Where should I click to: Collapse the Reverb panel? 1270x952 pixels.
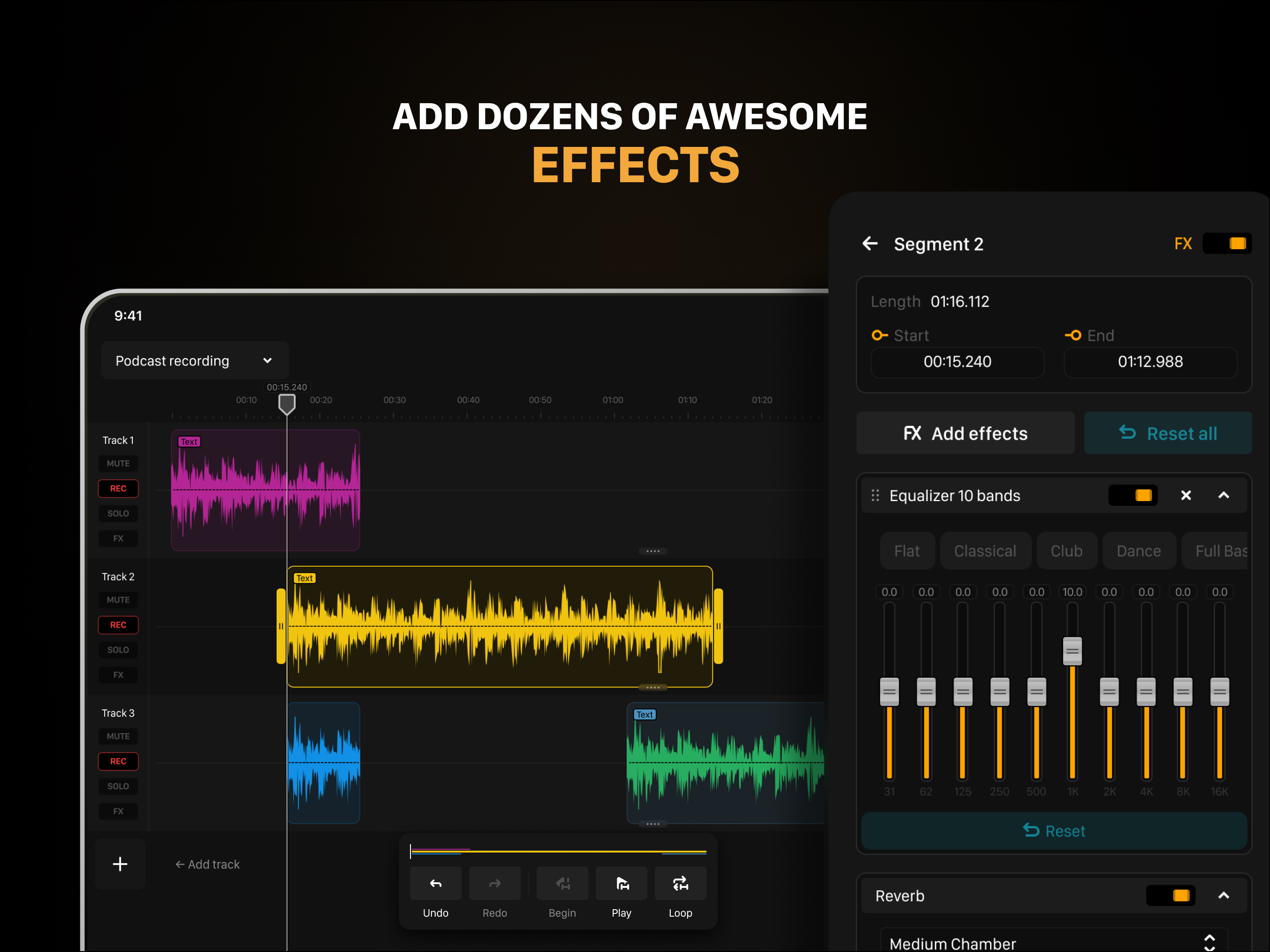coord(1224,895)
